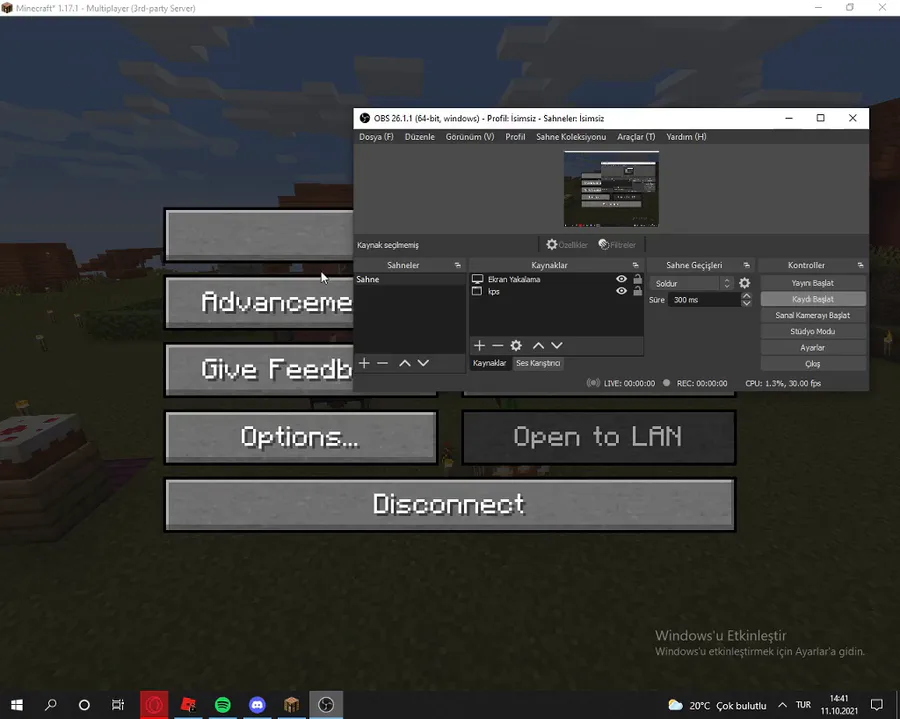Move source down in Kaynaklar panel

557,345
